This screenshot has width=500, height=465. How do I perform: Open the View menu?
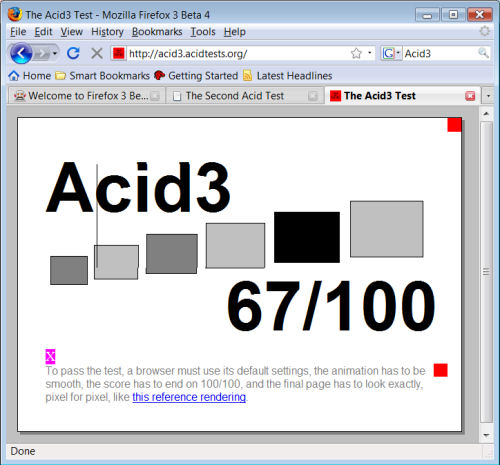71,32
